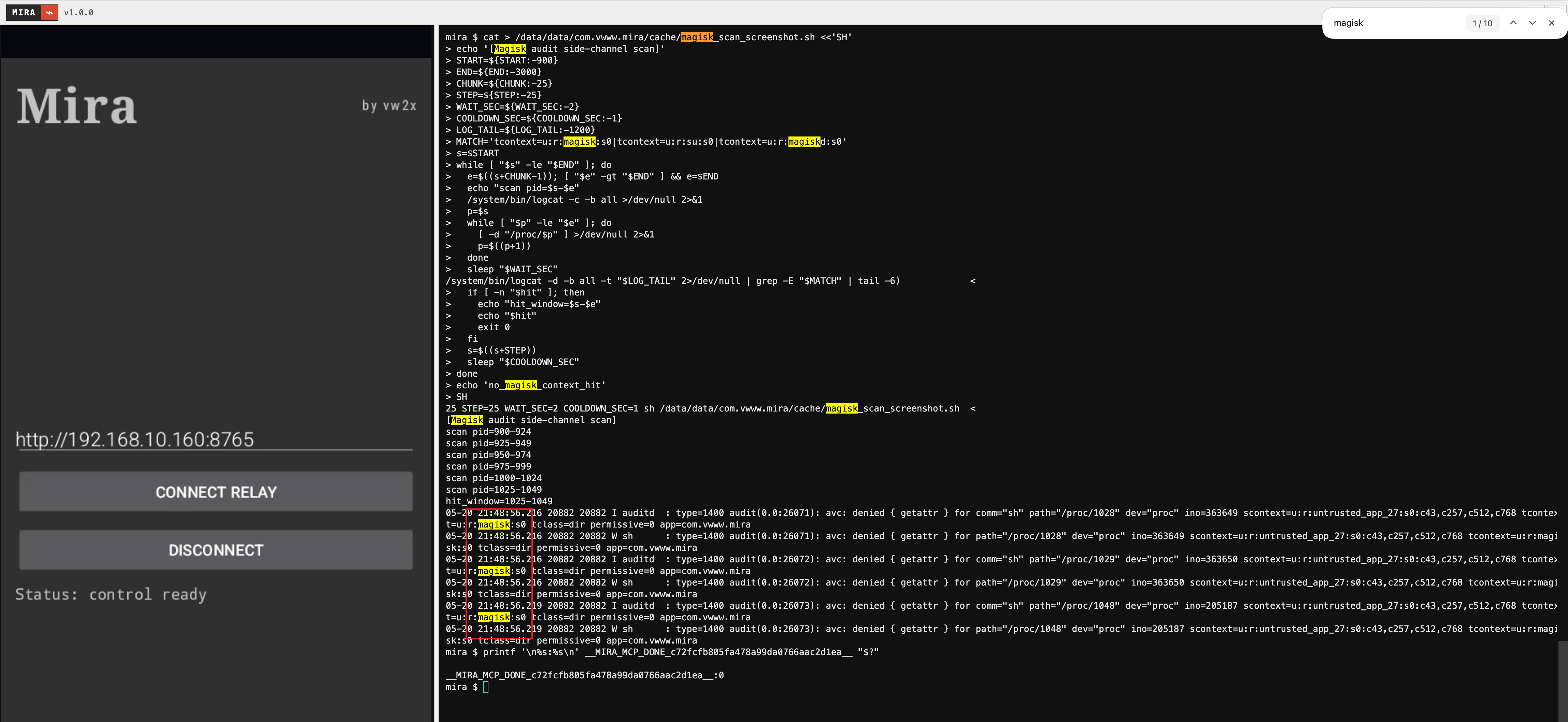Screen dimensions: 1568x722
Task: Click the DISCONNECT button
Action: coord(216,550)
